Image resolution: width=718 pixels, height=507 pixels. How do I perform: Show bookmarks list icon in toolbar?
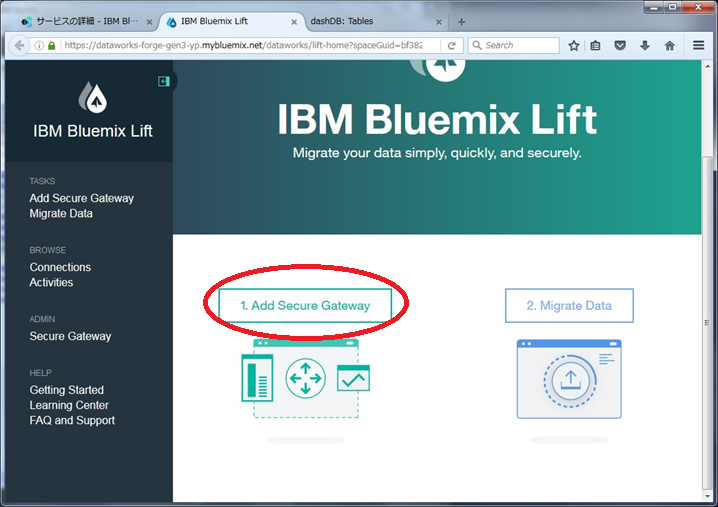point(597,46)
